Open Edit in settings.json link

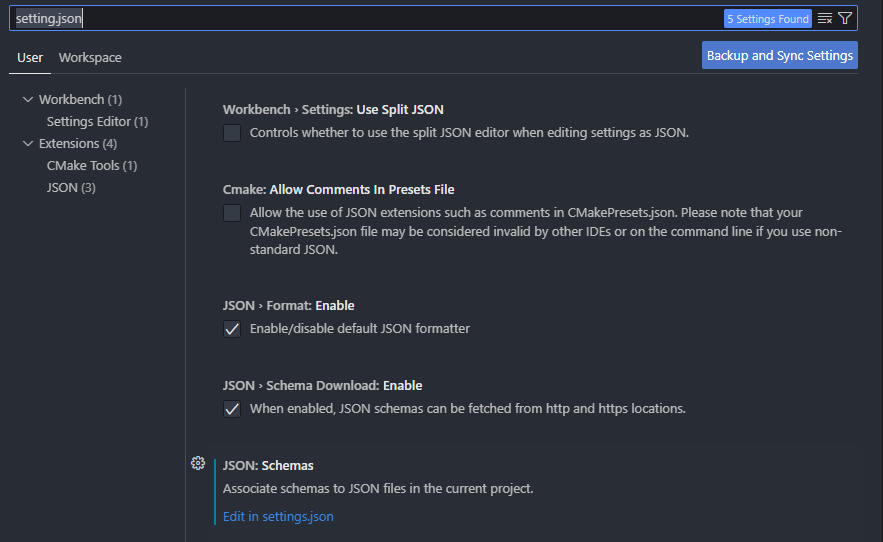[278, 517]
